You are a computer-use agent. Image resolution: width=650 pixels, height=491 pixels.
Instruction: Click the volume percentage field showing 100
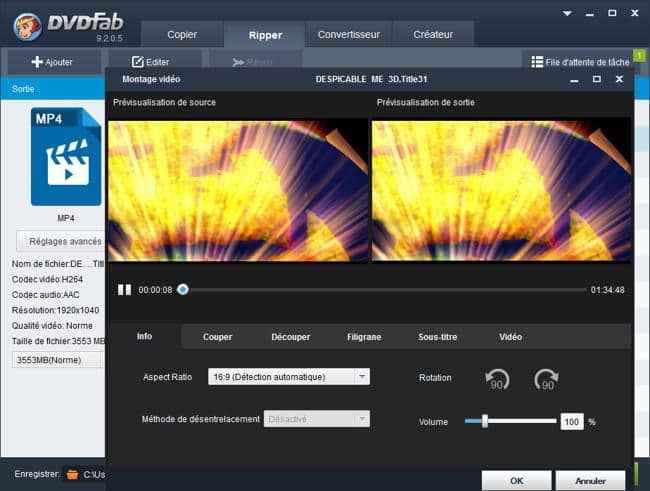(x=572, y=422)
